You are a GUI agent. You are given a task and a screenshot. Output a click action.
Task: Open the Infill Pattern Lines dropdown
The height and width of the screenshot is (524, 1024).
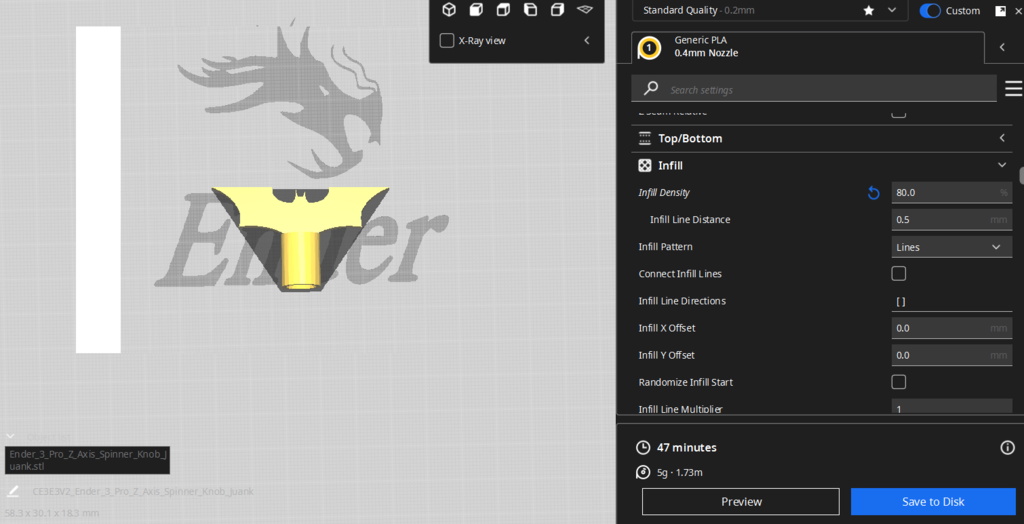point(952,247)
